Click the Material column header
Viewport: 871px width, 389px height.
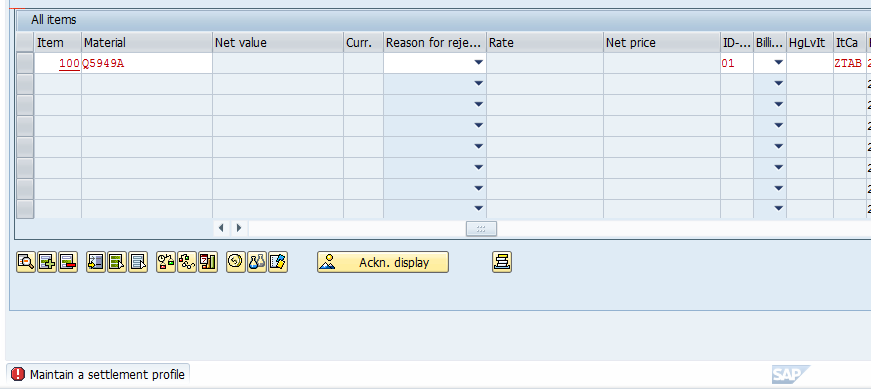coord(147,42)
